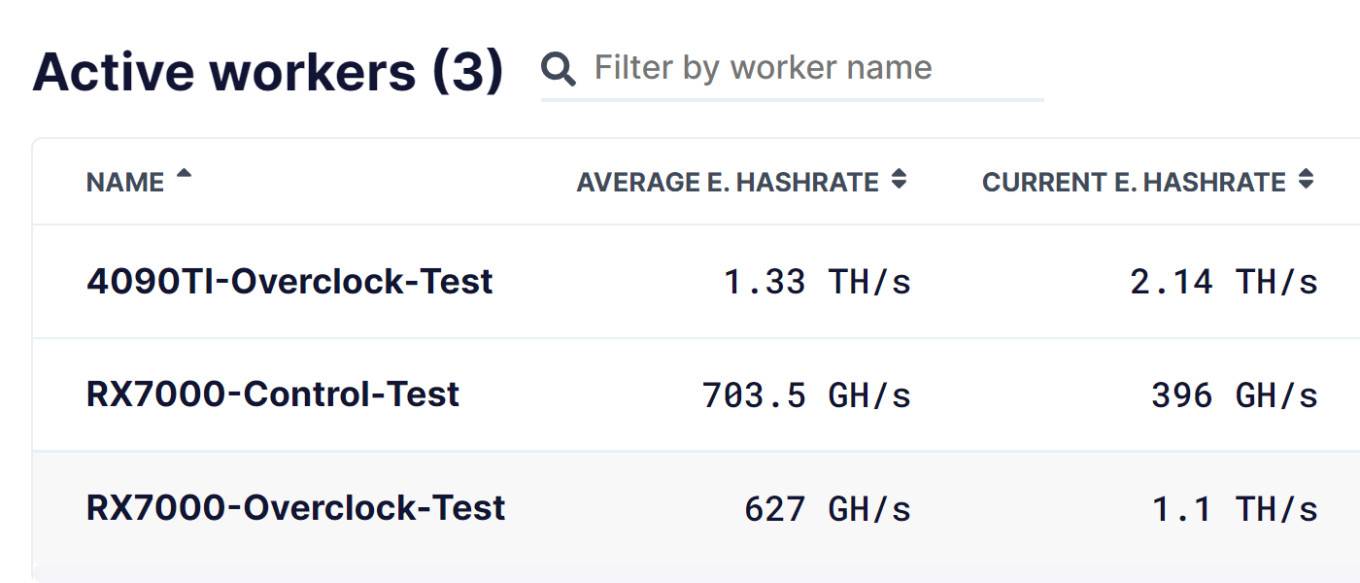1360x583 pixels.
Task: Open the 4090TI-Overclock-Test worker
Action: pos(289,282)
